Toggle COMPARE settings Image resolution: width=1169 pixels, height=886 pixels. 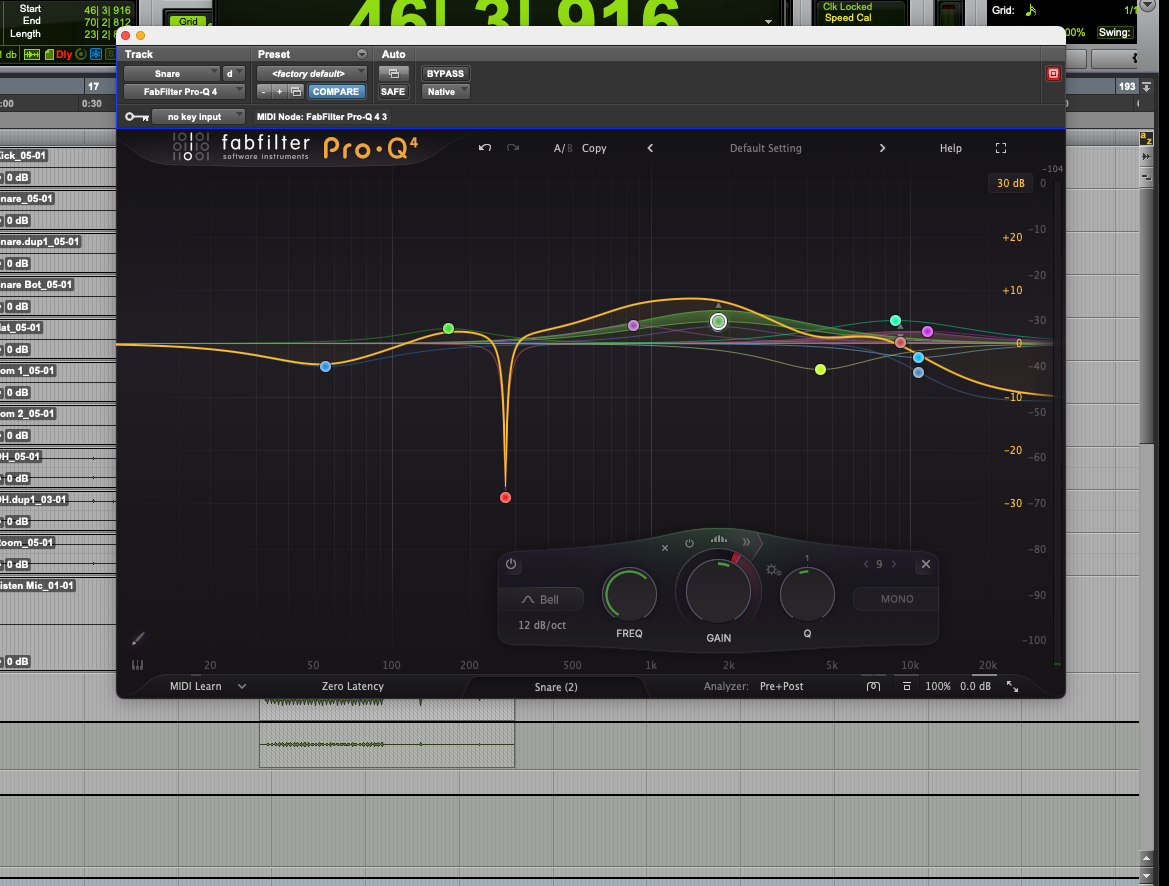[x=335, y=92]
